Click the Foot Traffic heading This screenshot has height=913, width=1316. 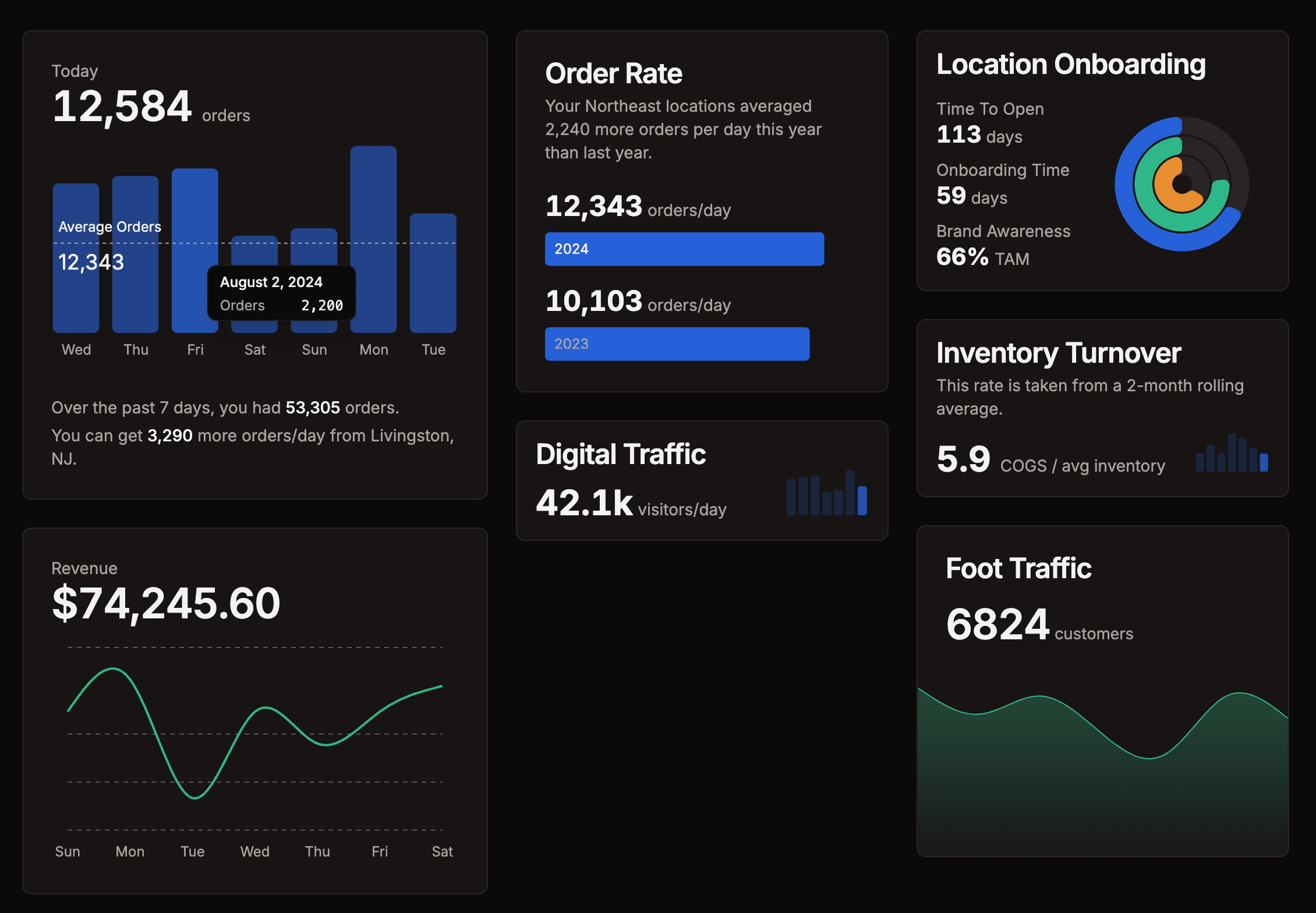1018,568
